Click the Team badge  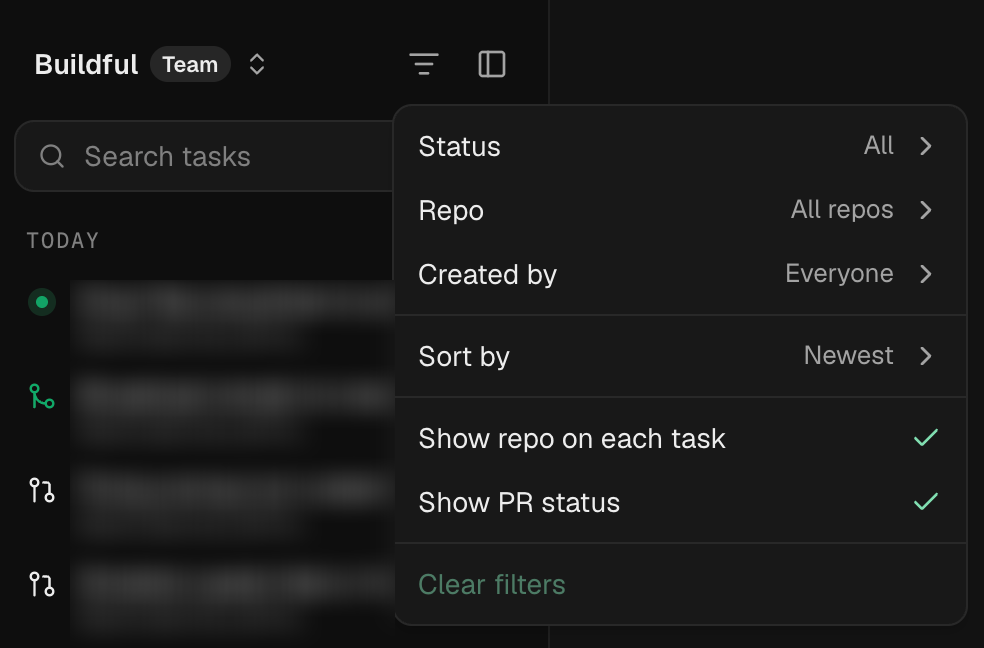click(190, 64)
